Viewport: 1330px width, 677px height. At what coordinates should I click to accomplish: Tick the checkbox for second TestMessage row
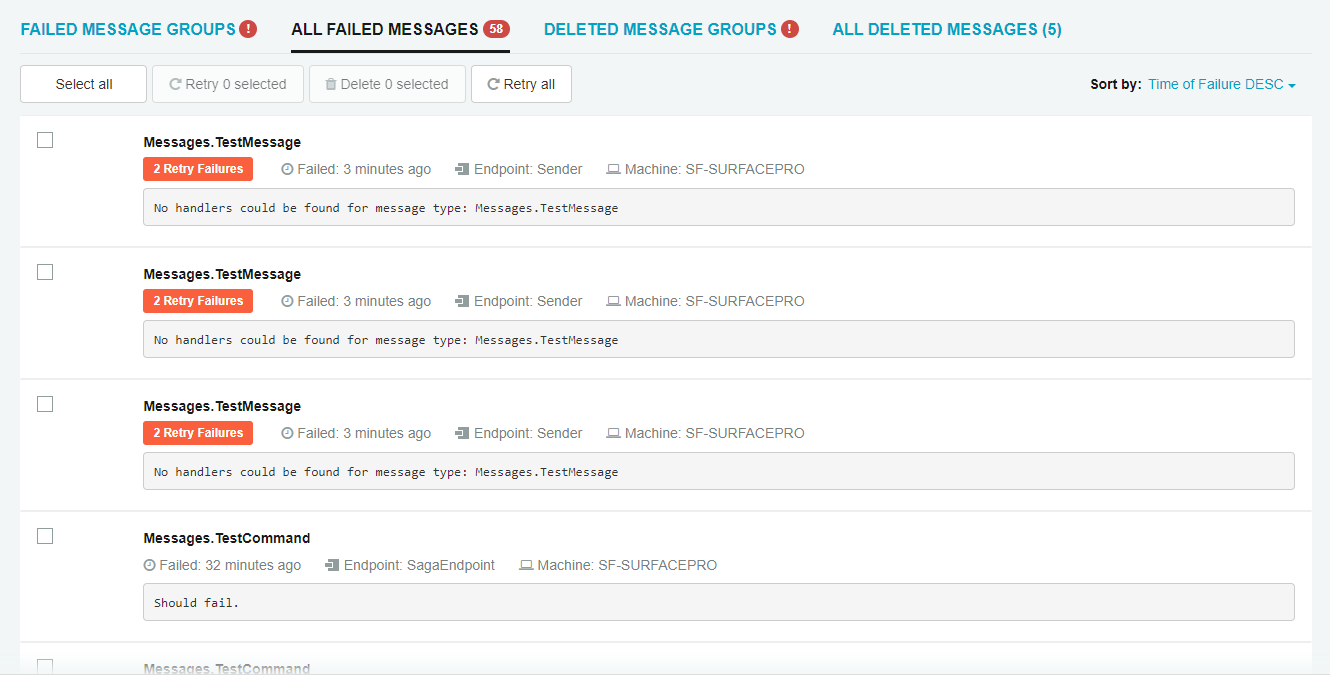click(x=45, y=272)
